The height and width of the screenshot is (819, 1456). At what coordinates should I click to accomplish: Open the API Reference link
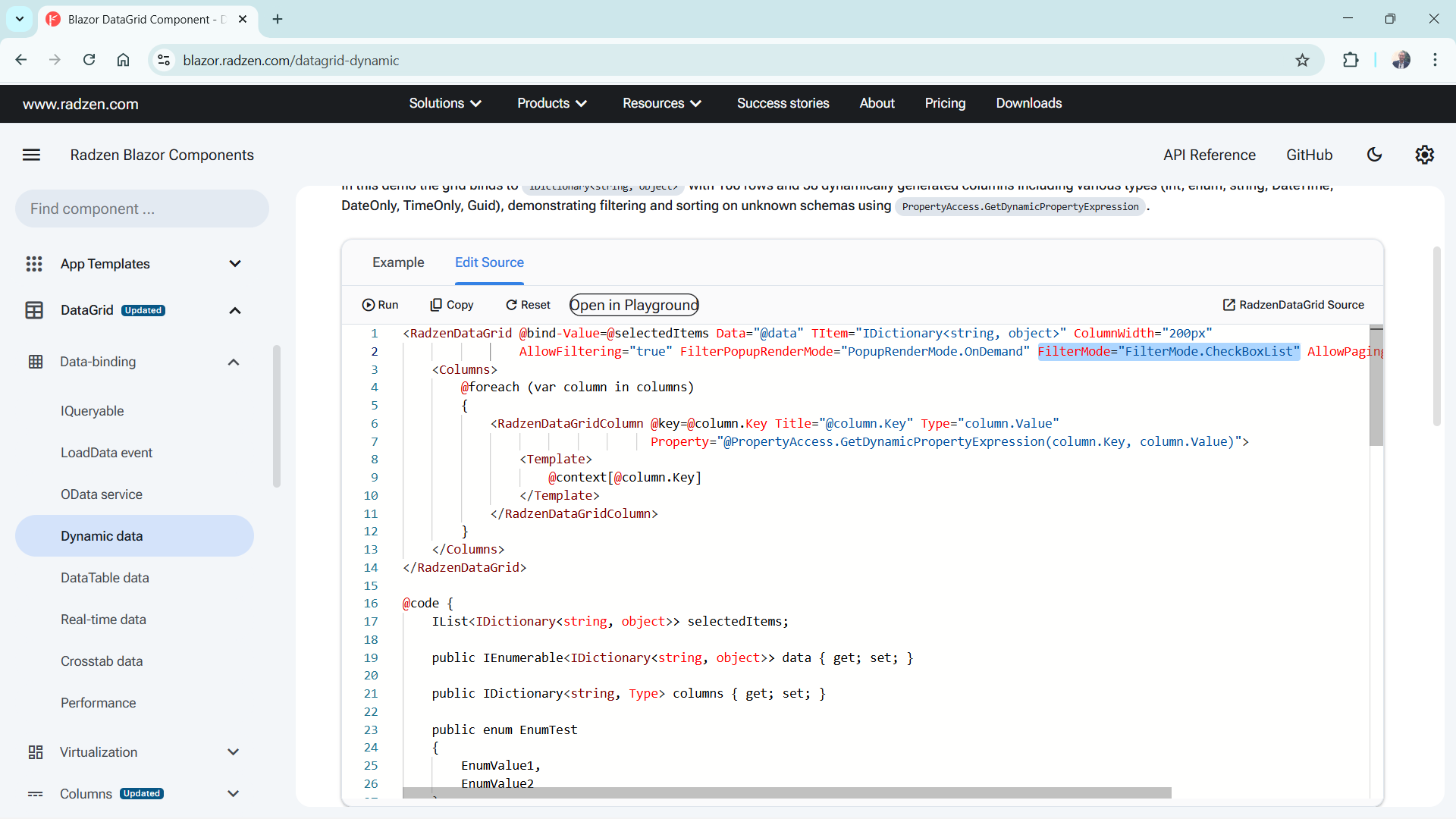1209,155
